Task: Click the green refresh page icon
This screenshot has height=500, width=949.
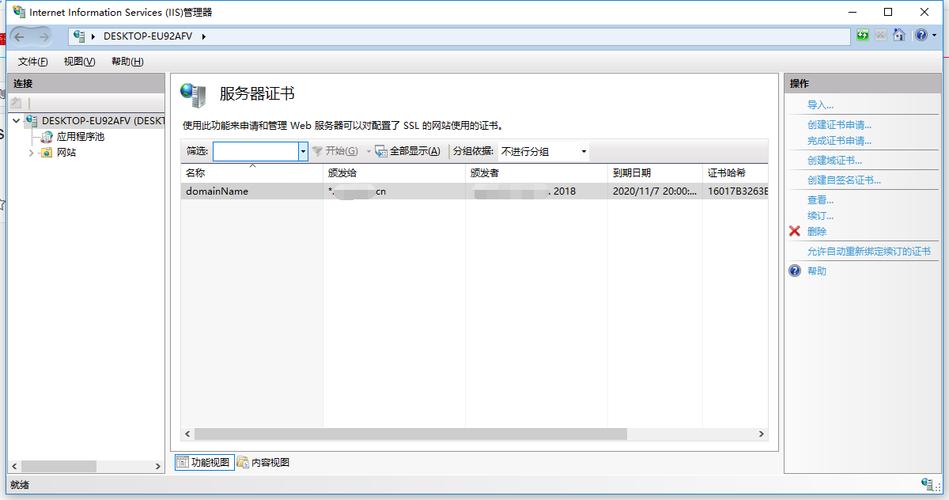Action: pos(862,35)
